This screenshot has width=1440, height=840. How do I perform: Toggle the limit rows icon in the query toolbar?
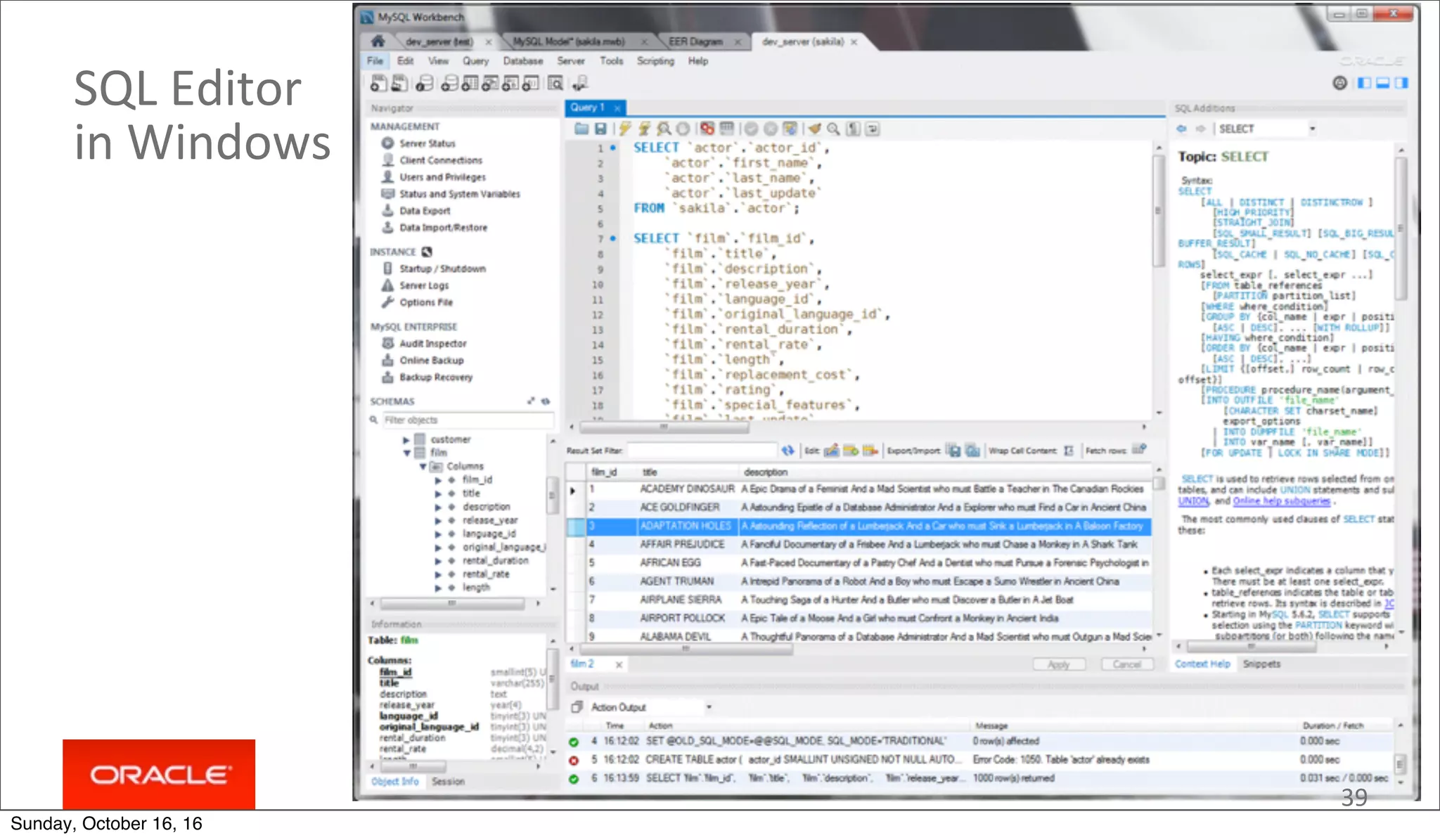click(x=726, y=129)
